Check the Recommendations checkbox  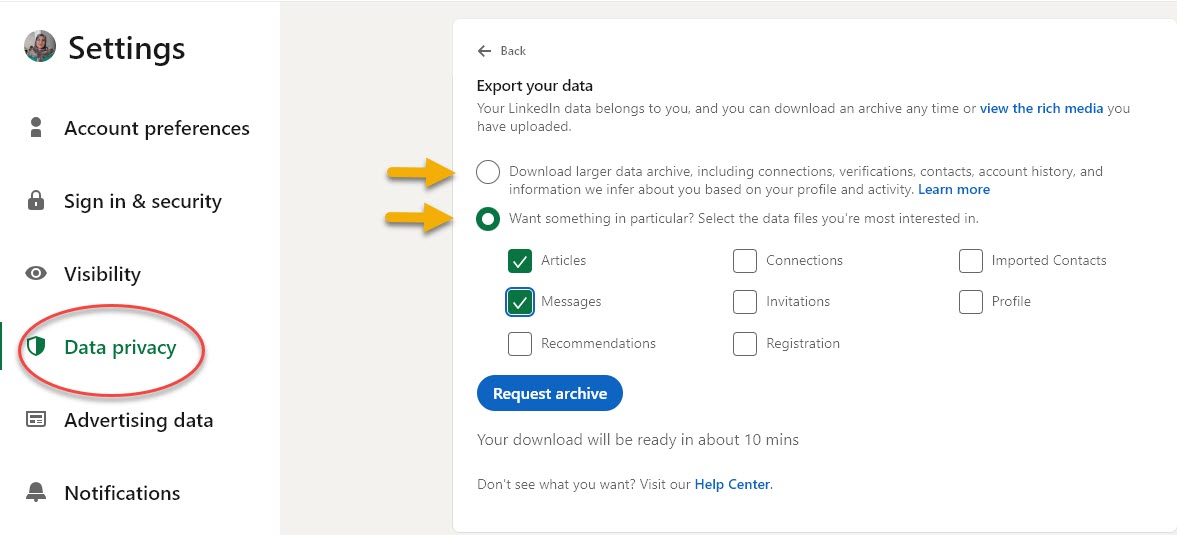tap(520, 344)
